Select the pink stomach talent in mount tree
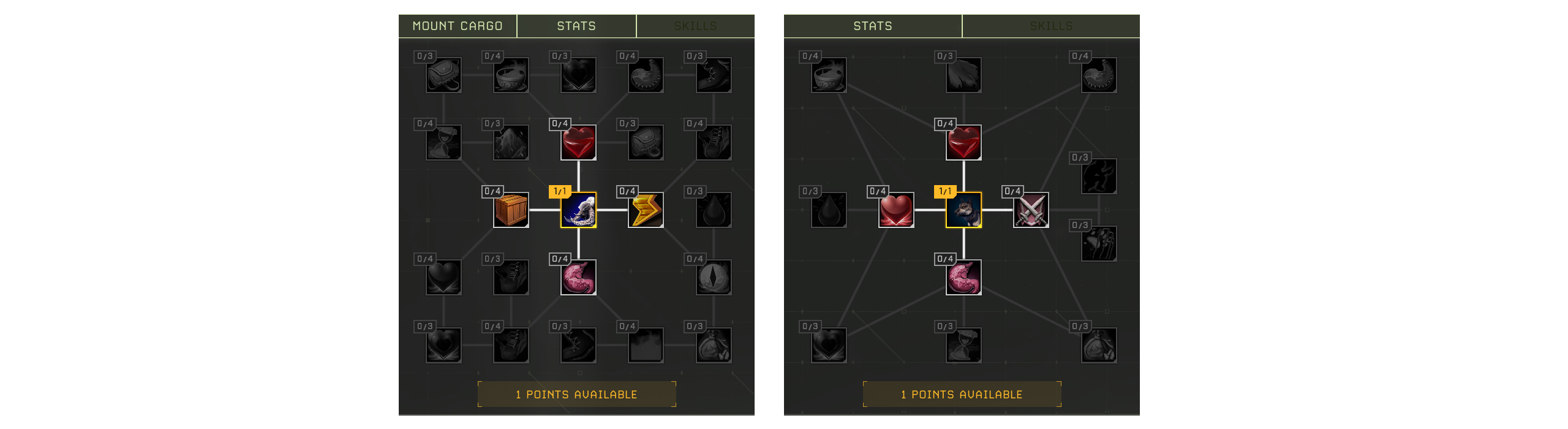This screenshot has width=1568, height=429. coord(578,278)
